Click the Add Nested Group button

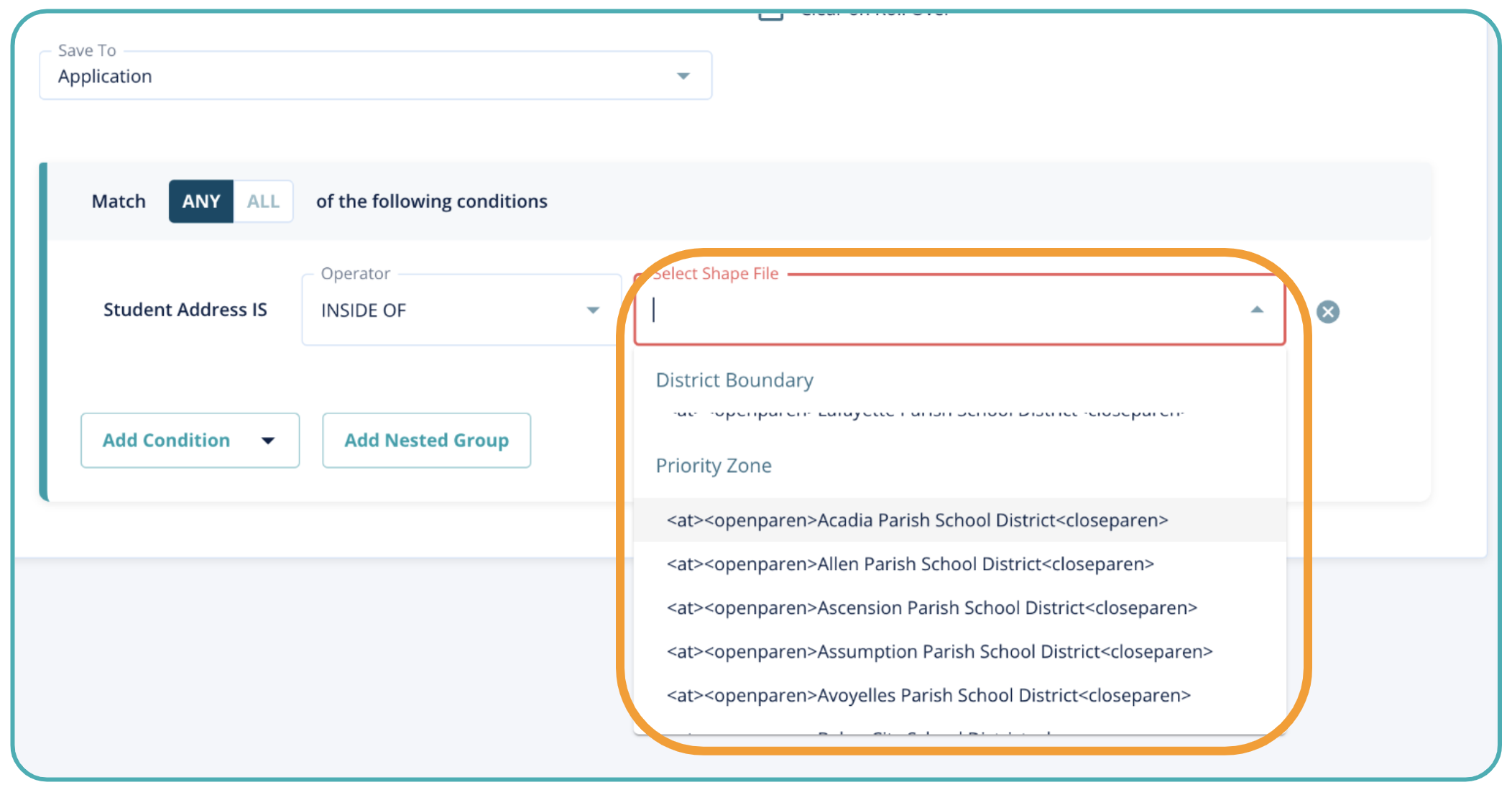click(x=426, y=441)
